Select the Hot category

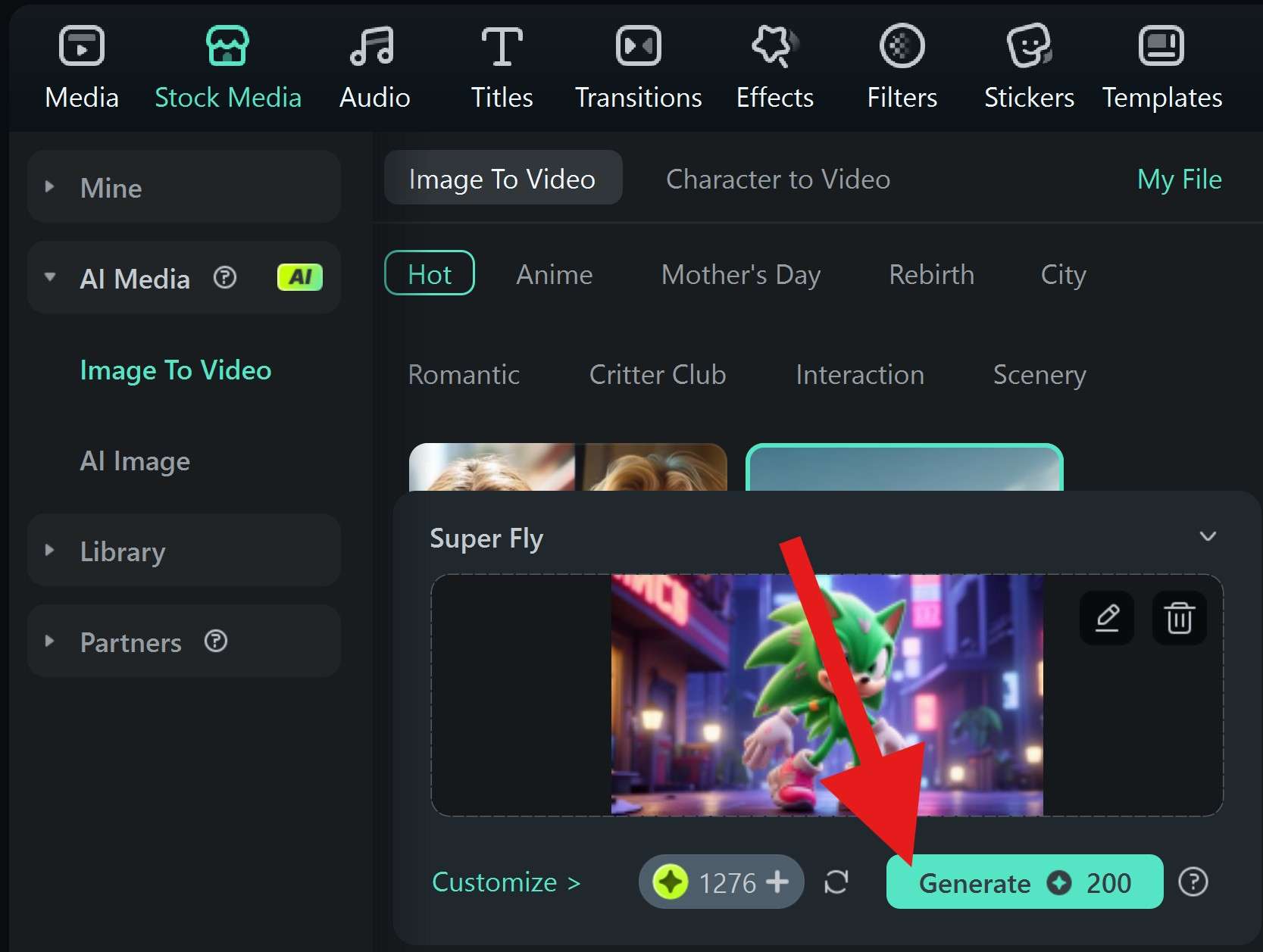(430, 273)
